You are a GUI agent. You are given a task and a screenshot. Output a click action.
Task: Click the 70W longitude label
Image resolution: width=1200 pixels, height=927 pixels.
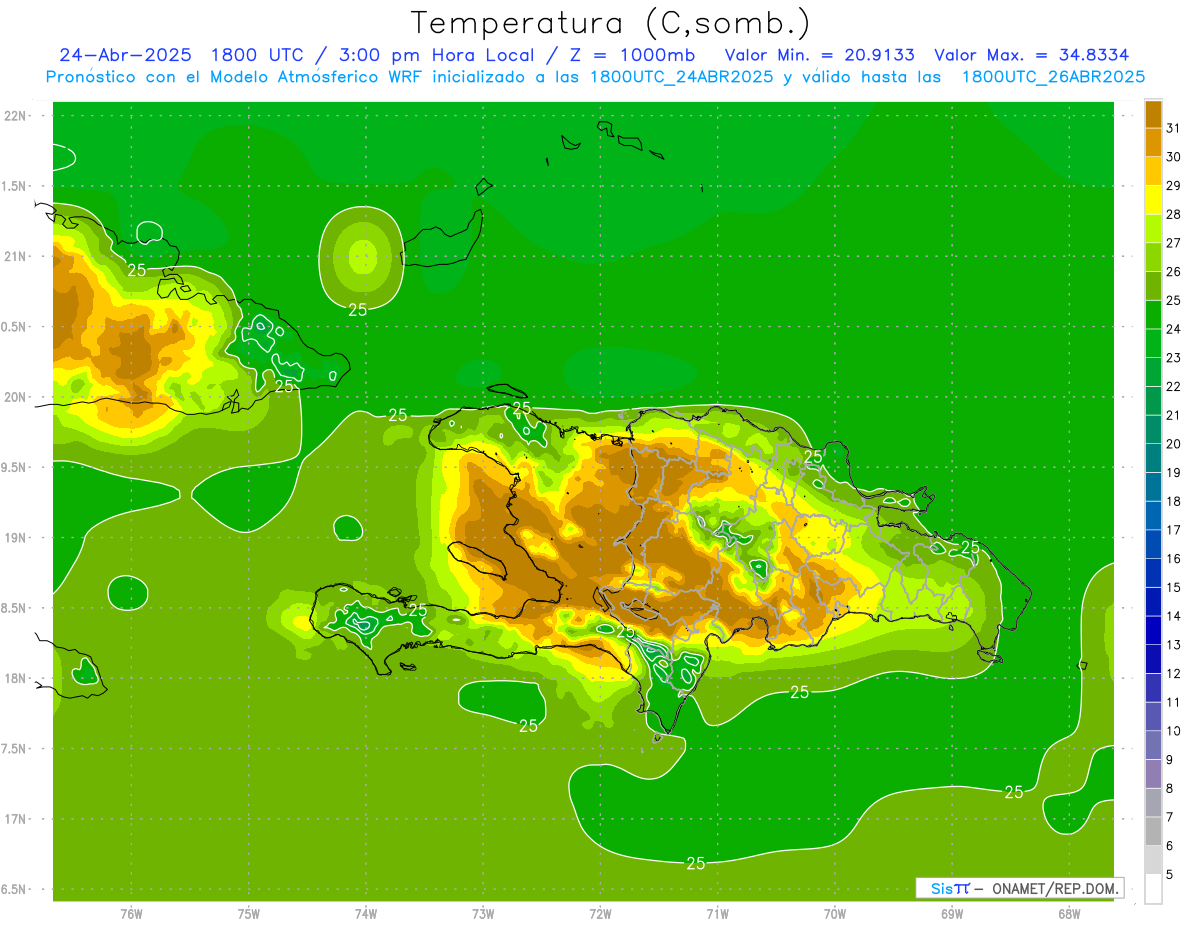(x=835, y=914)
